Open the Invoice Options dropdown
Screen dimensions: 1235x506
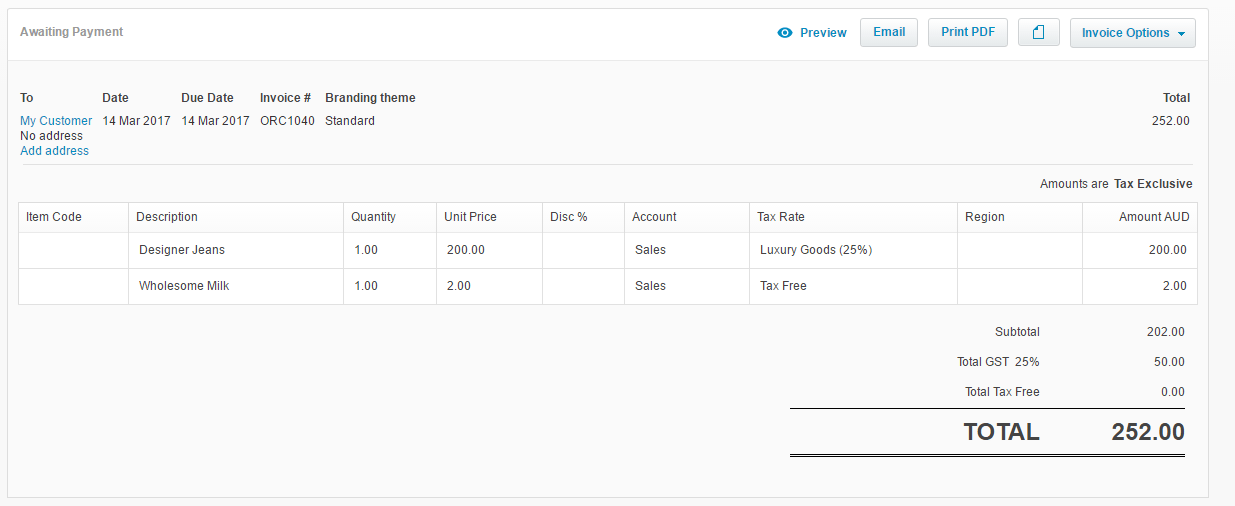pos(1133,33)
